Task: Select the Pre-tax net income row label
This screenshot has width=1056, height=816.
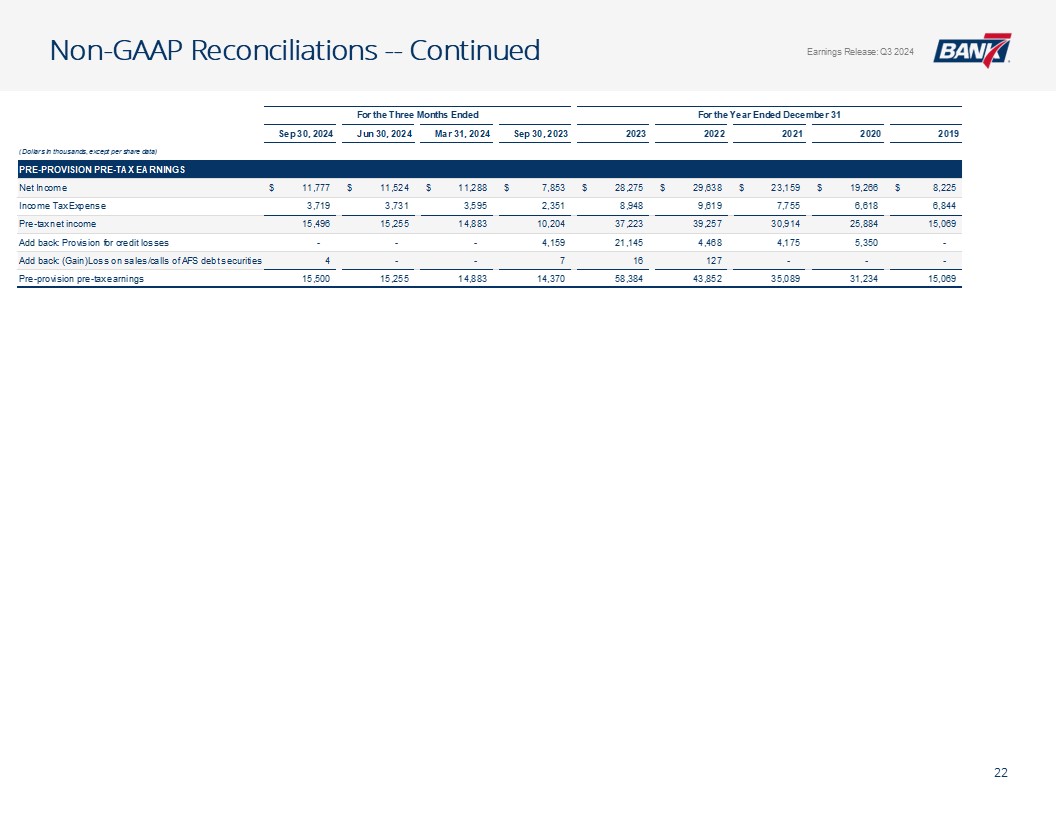Action: tap(58, 224)
